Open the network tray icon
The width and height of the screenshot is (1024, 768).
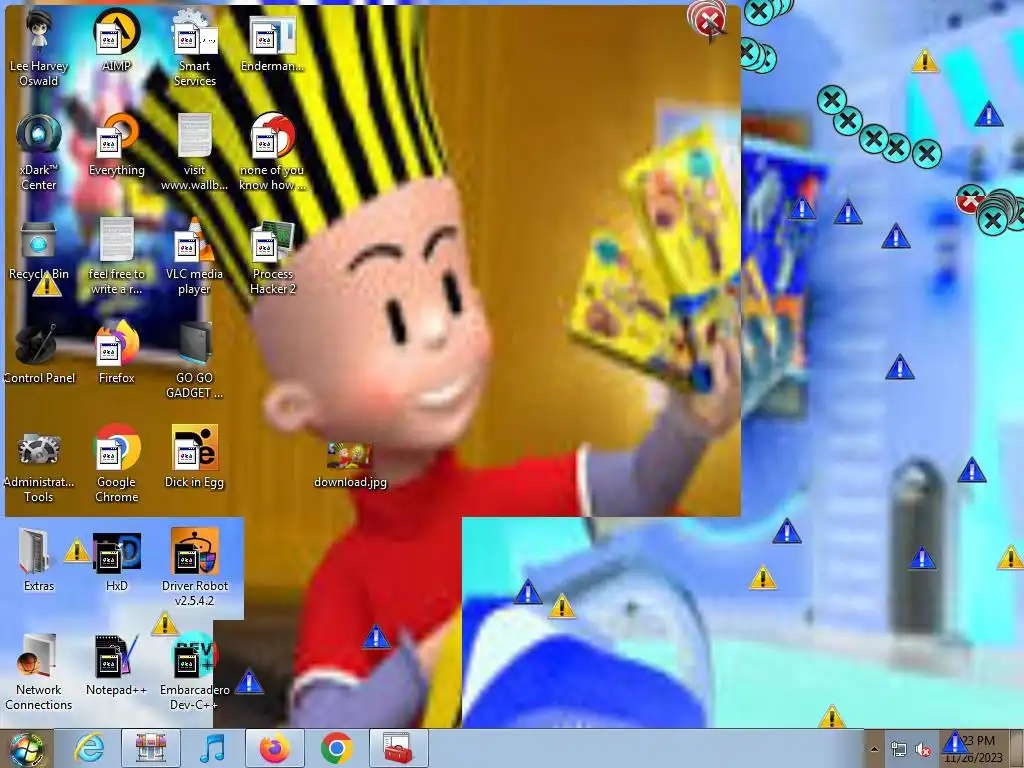(899, 750)
